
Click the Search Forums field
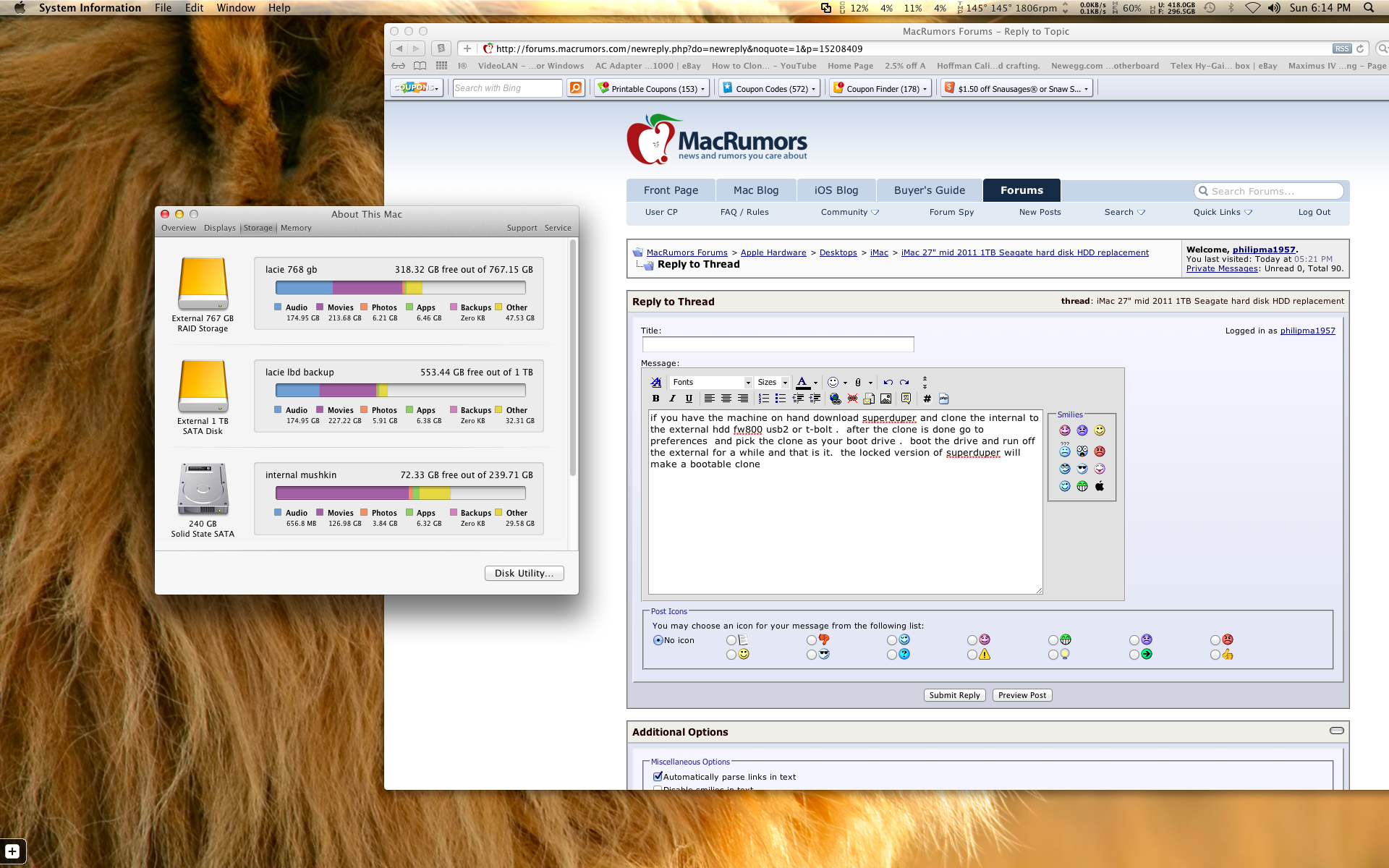(1270, 191)
